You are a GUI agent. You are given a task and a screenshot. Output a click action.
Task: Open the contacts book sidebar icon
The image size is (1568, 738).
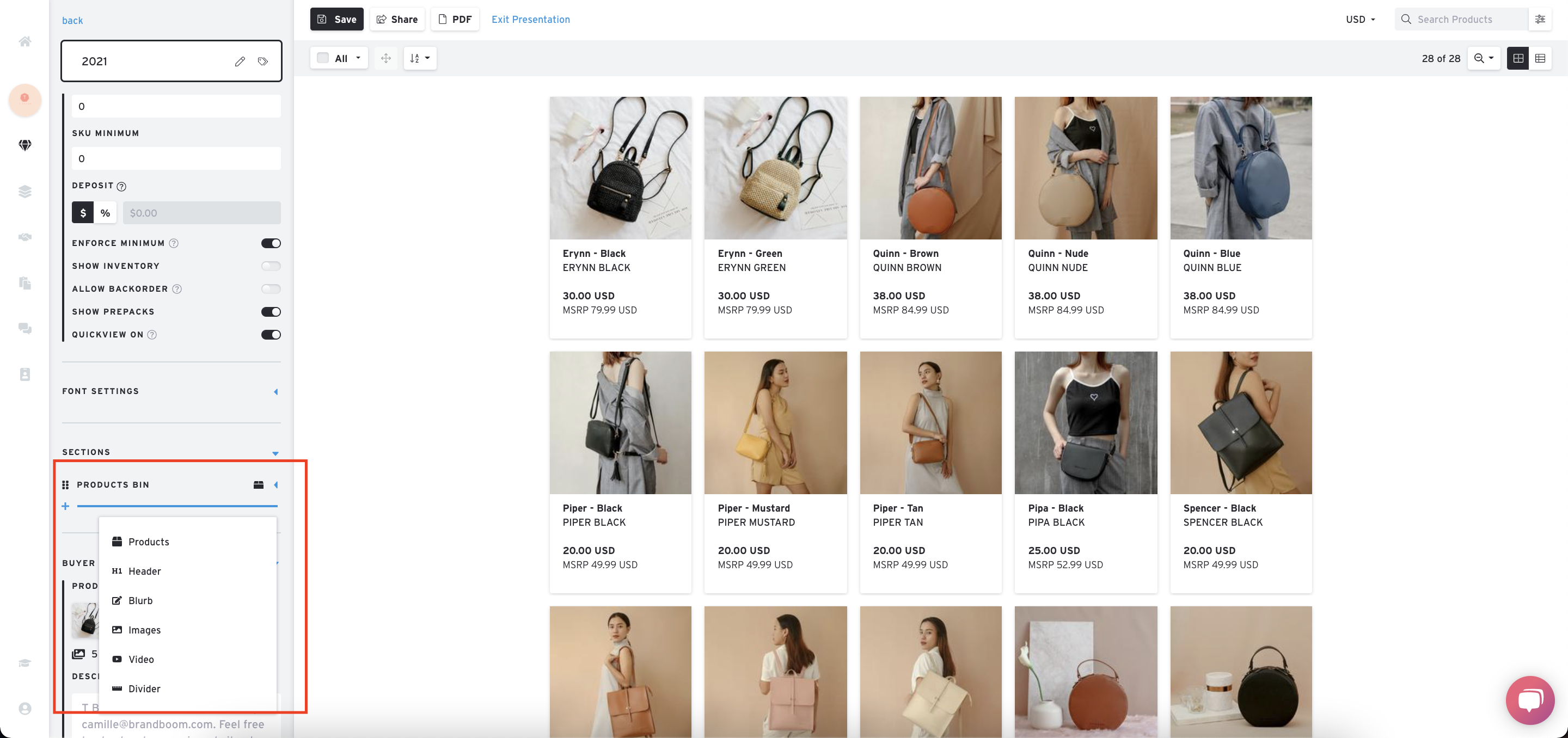(x=25, y=374)
